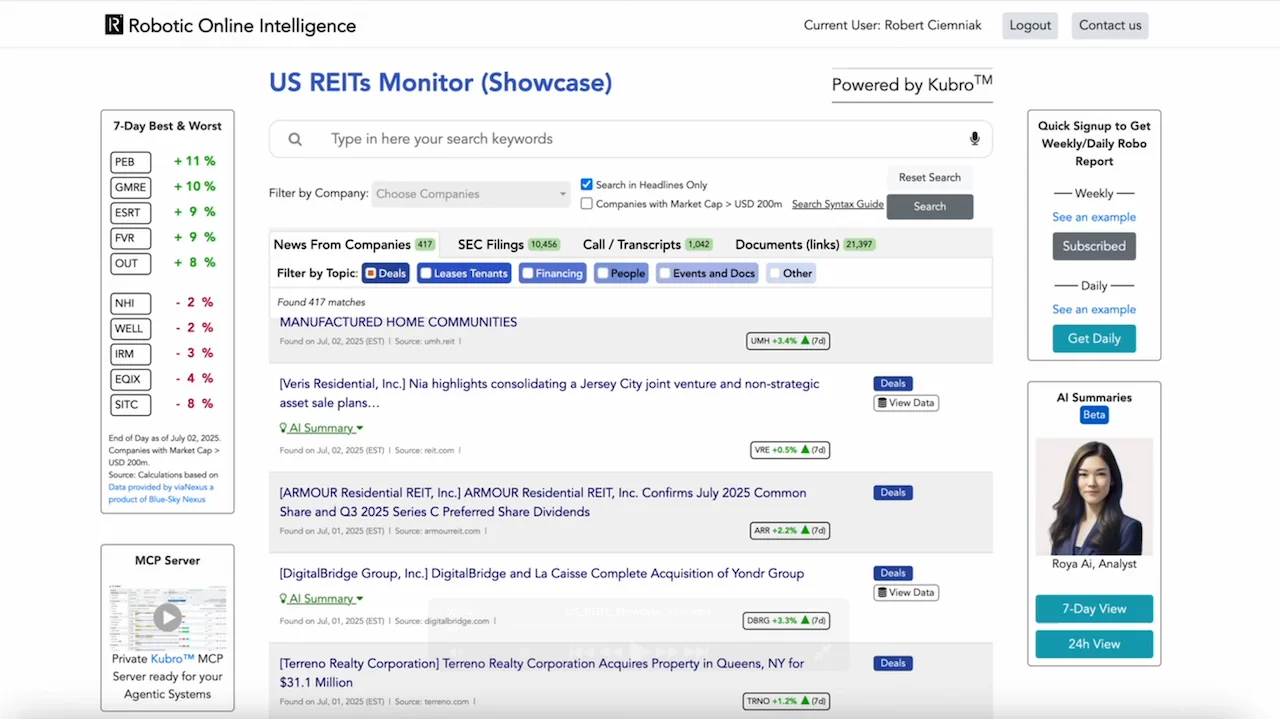Click the OUT ticker badge

click(x=131, y=264)
